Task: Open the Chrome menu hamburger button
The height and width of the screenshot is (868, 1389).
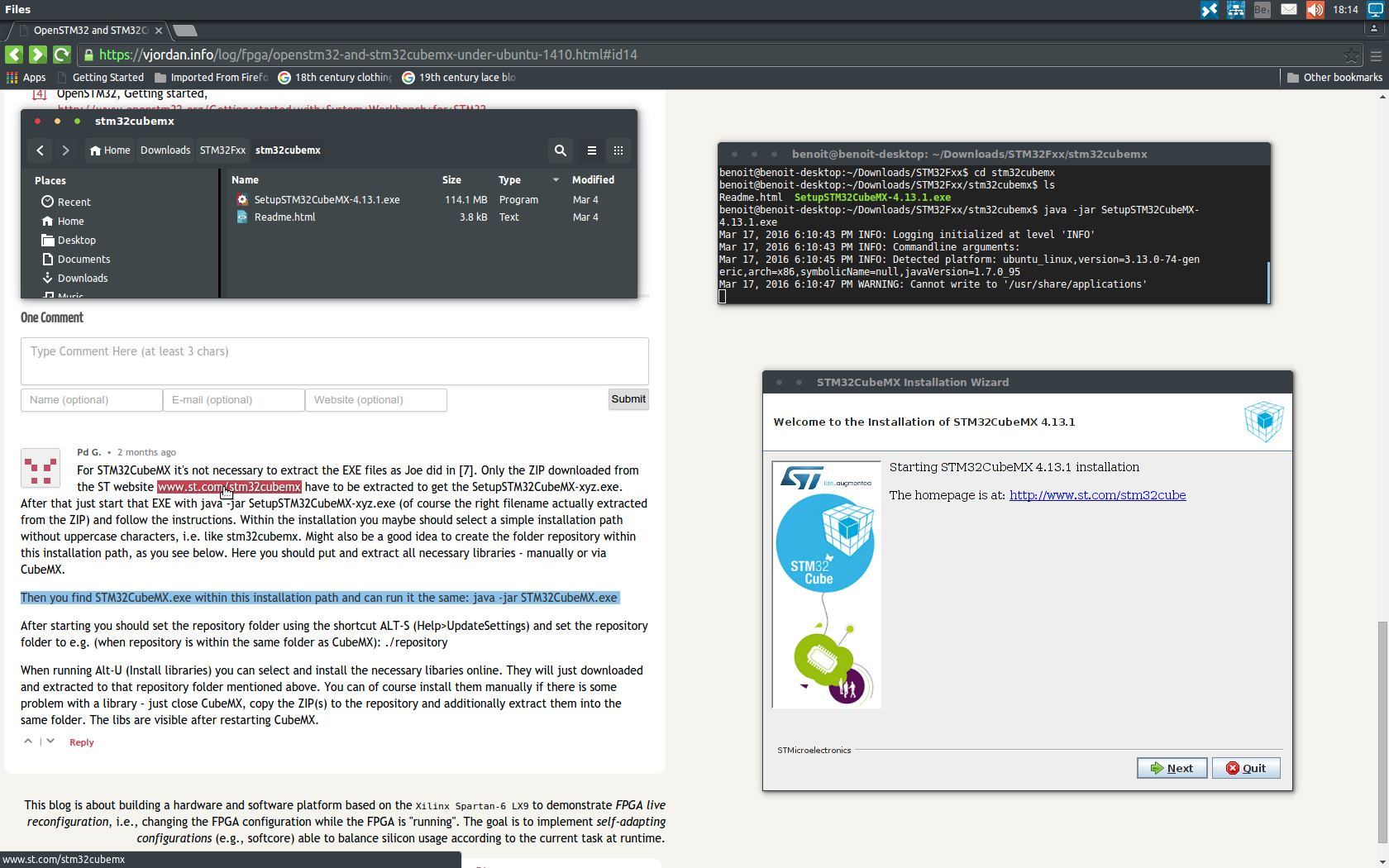Action: (x=1376, y=55)
